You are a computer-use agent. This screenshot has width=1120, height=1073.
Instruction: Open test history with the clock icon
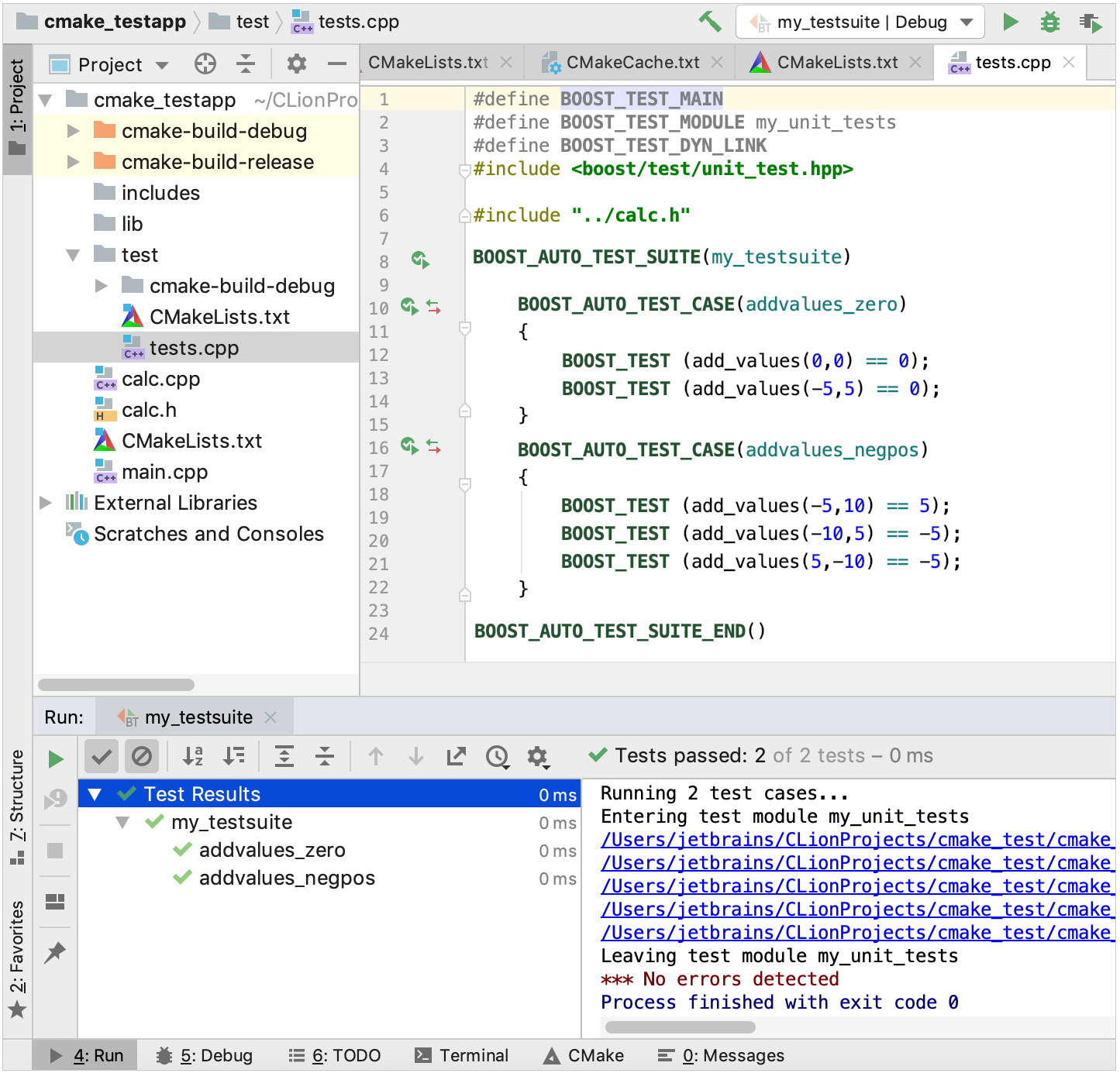(x=497, y=758)
